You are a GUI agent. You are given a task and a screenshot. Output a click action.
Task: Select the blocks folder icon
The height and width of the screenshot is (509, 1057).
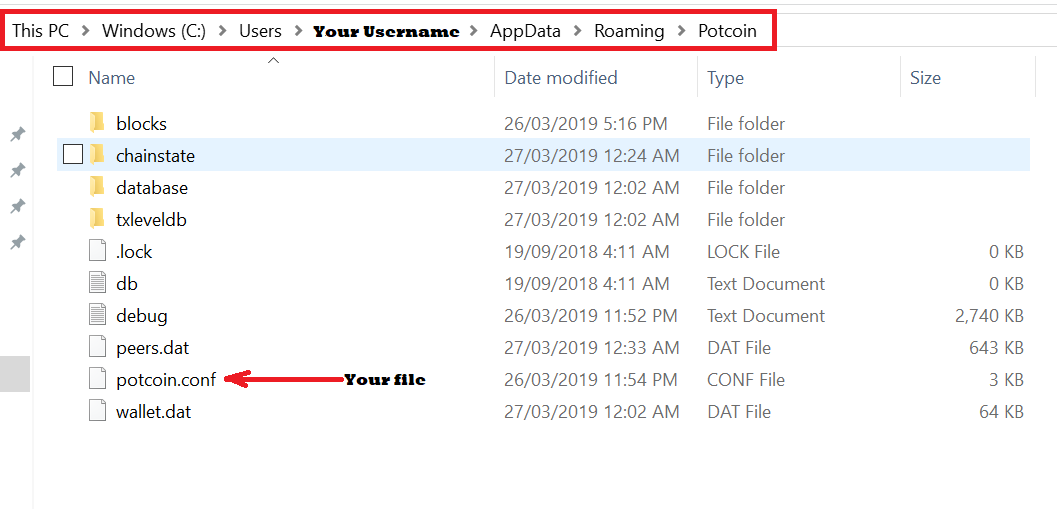click(97, 123)
